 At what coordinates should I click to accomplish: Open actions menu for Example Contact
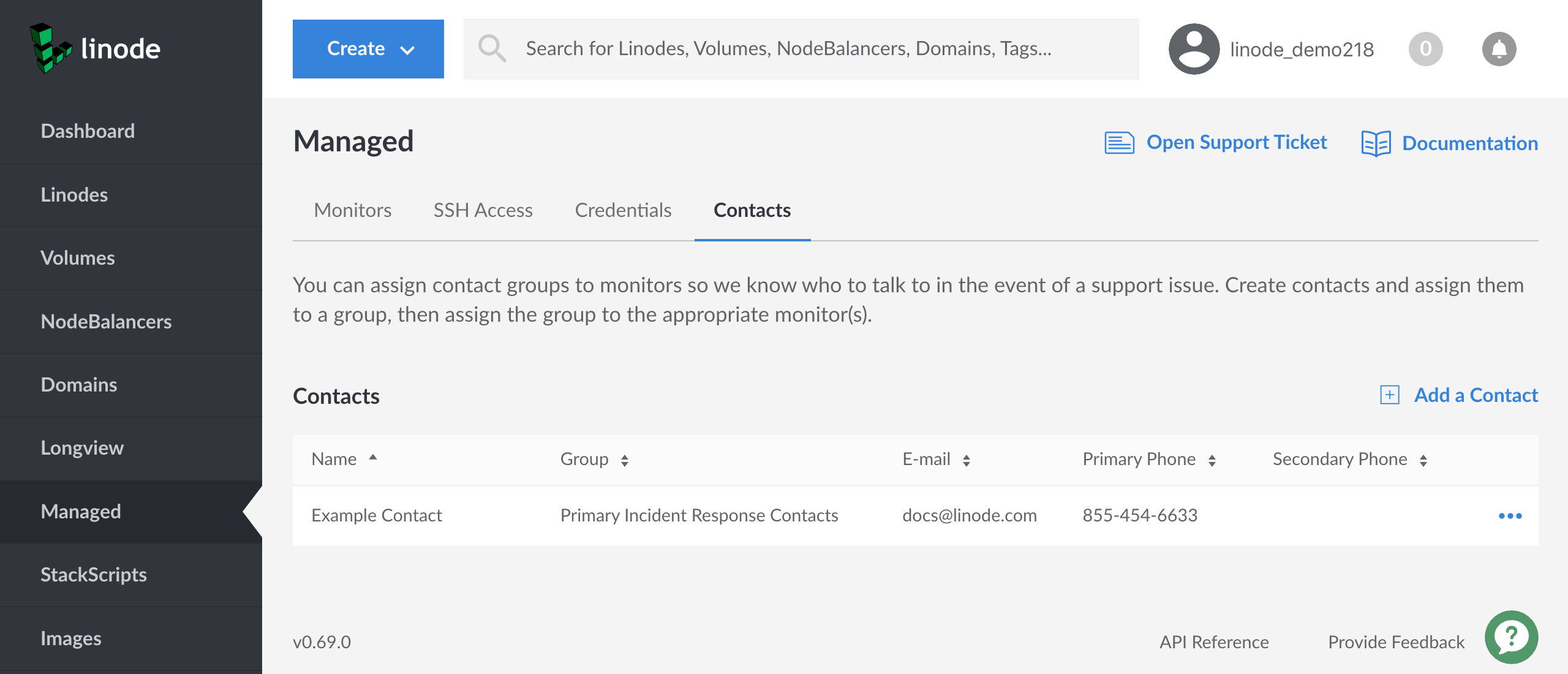point(1510,516)
